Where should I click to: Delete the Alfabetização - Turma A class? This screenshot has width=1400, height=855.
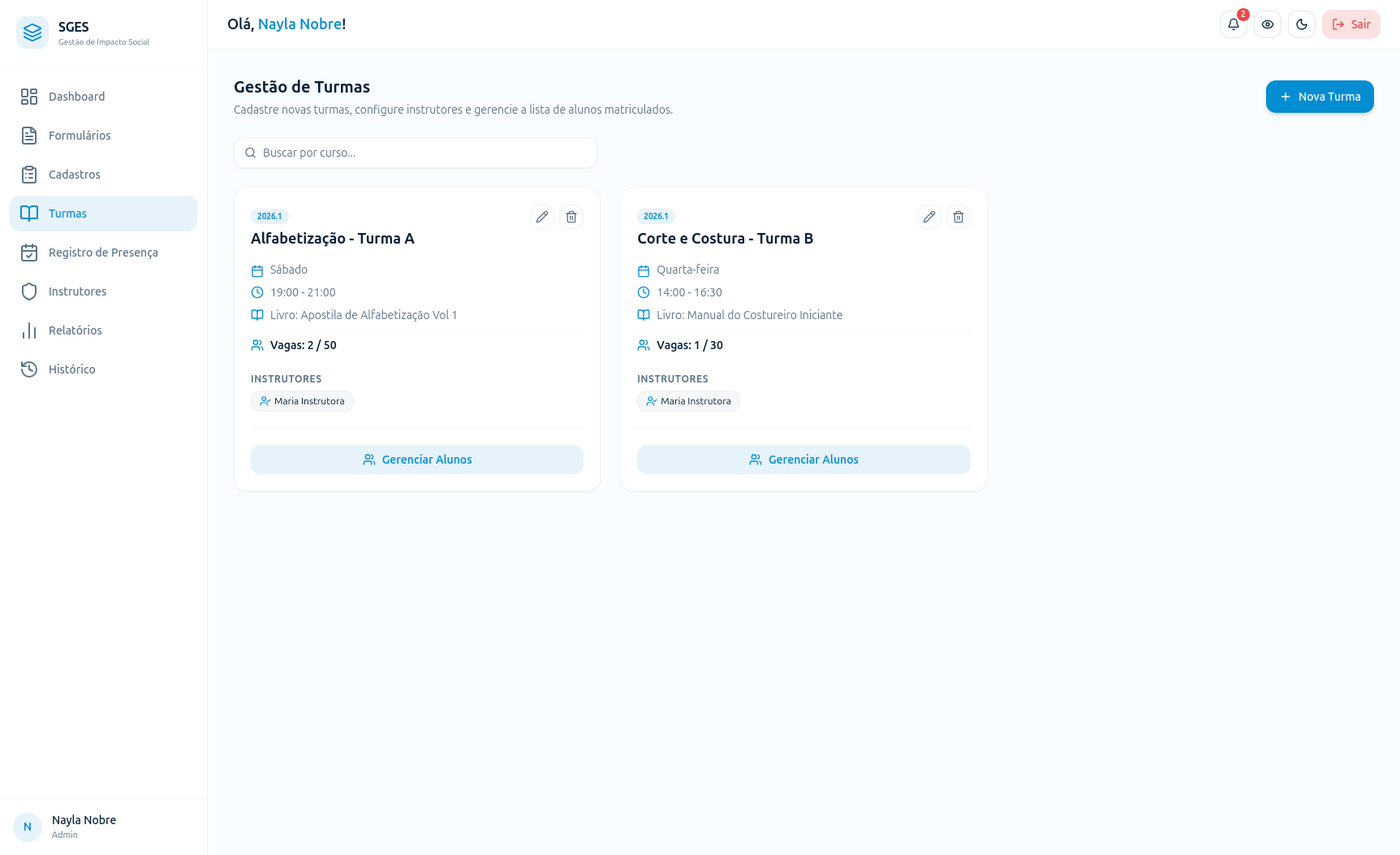(x=571, y=217)
